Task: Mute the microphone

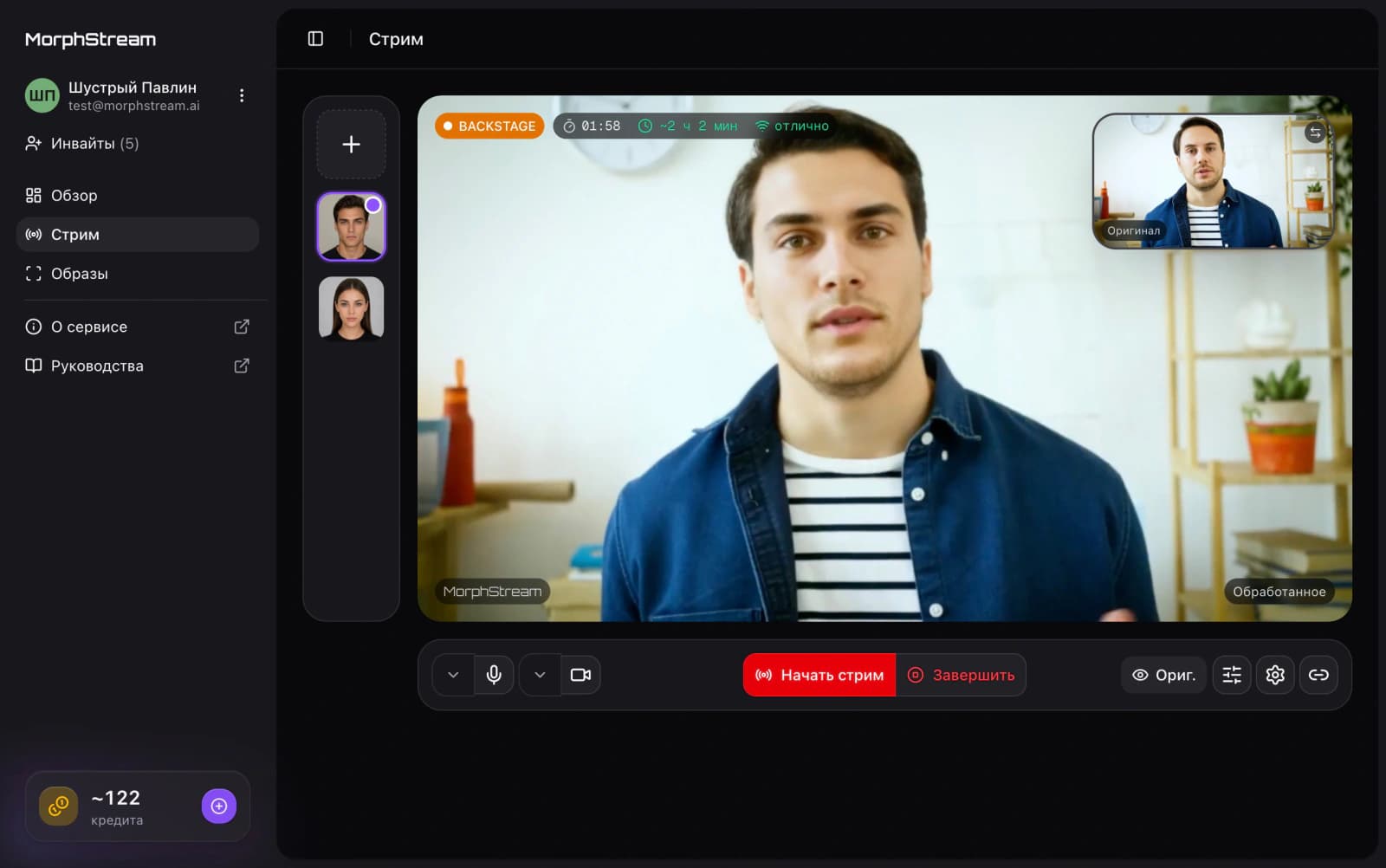Action: [494, 675]
